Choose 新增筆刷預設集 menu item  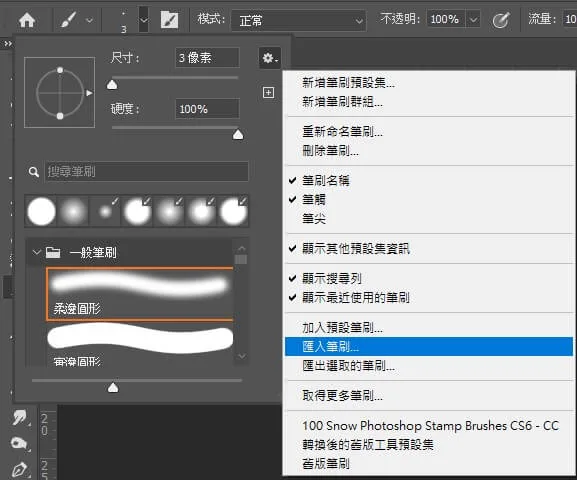429,83
